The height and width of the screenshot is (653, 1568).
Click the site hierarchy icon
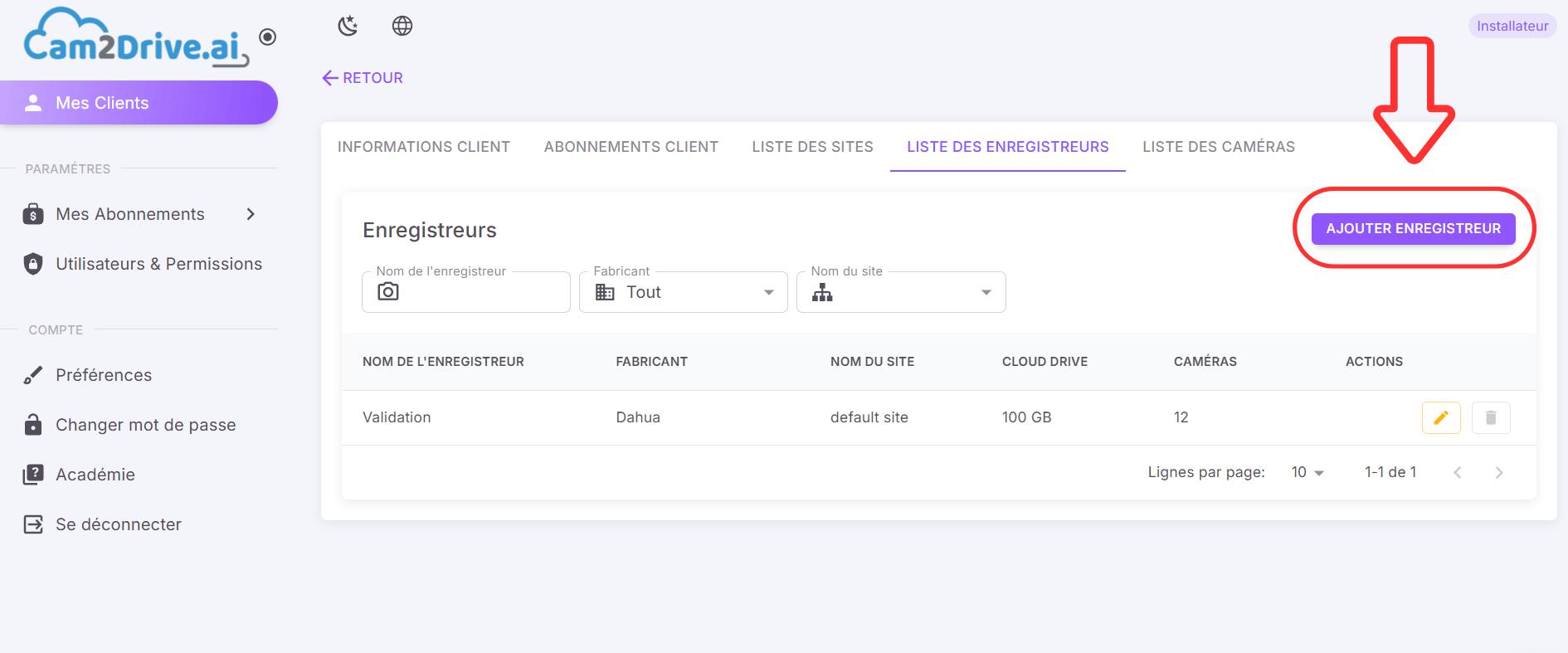[x=822, y=292]
